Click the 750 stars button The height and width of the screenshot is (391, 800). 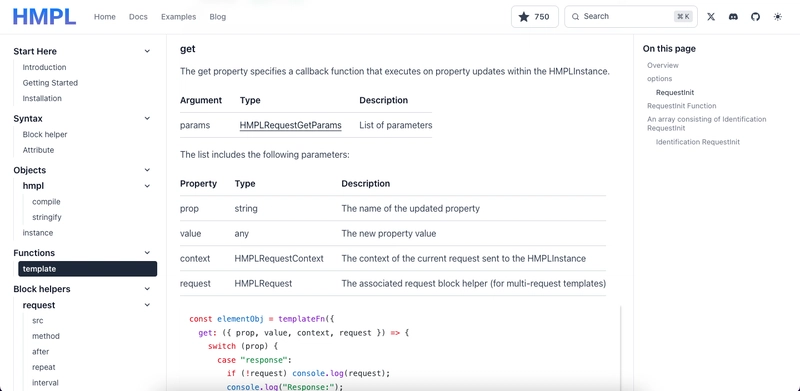[x=535, y=16]
